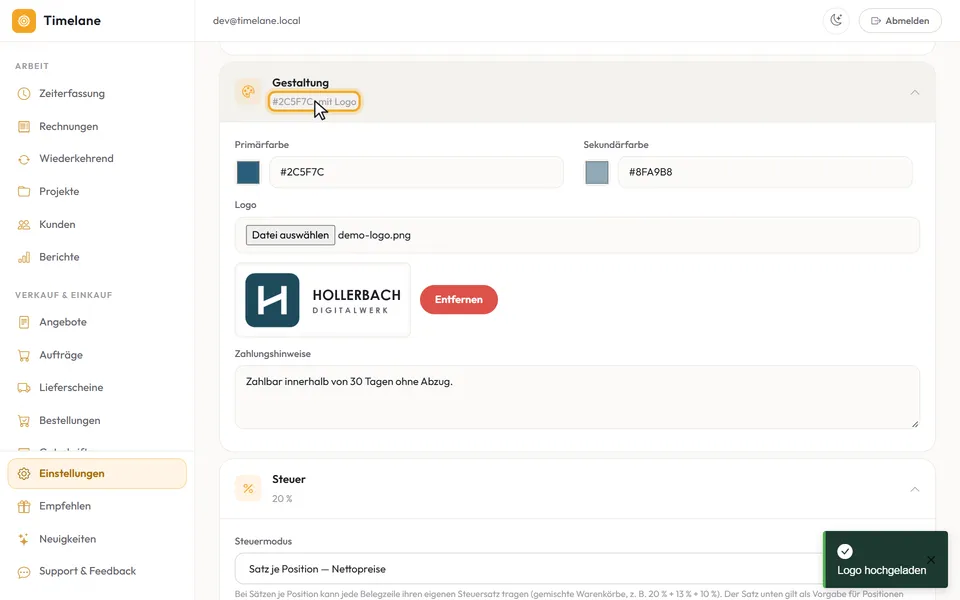The height and width of the screenshot is (600, 960).
Task: Click the Timelane logo icon
Action: tap(24, 21)
